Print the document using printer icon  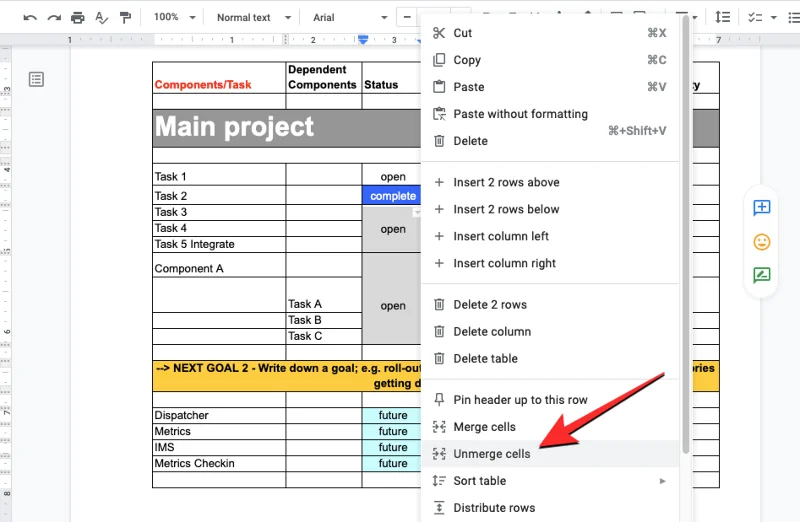pos(78,18)
